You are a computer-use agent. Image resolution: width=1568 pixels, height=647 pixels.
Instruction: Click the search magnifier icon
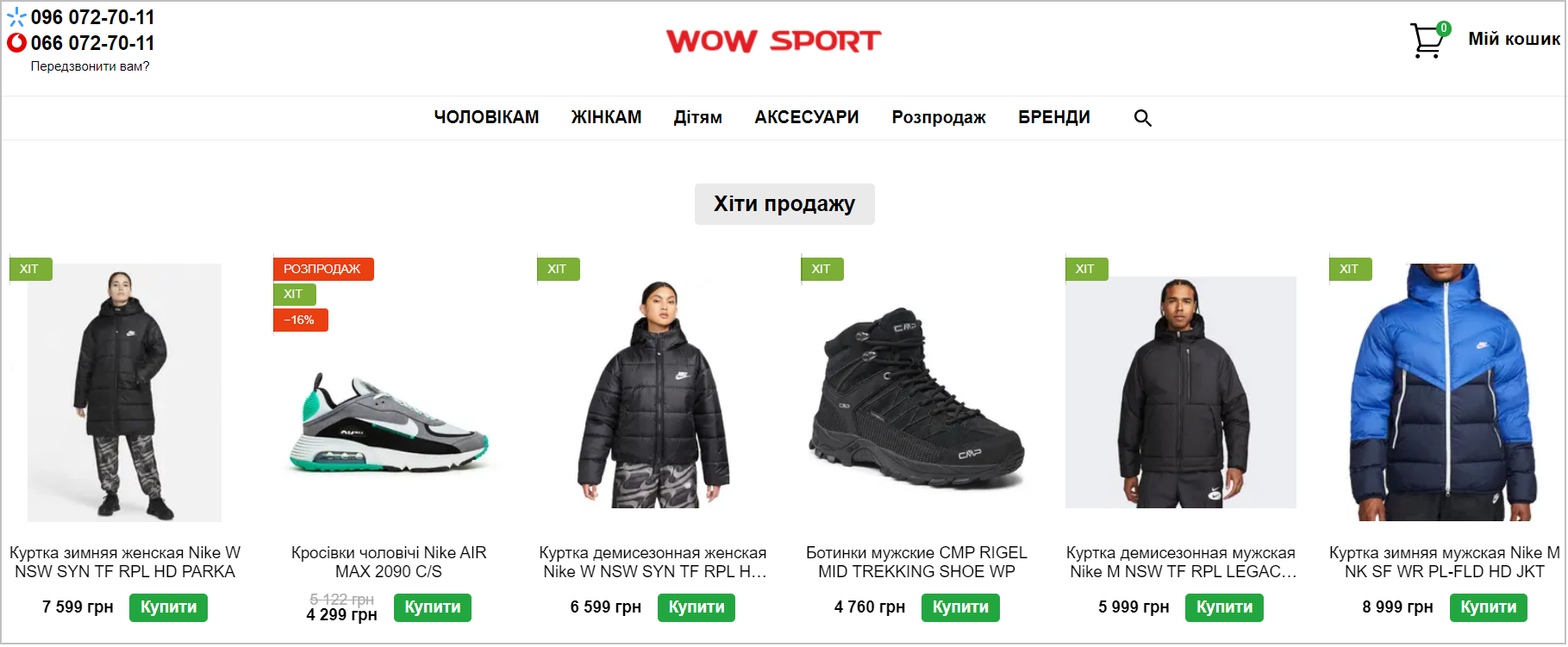[1142, 118]
